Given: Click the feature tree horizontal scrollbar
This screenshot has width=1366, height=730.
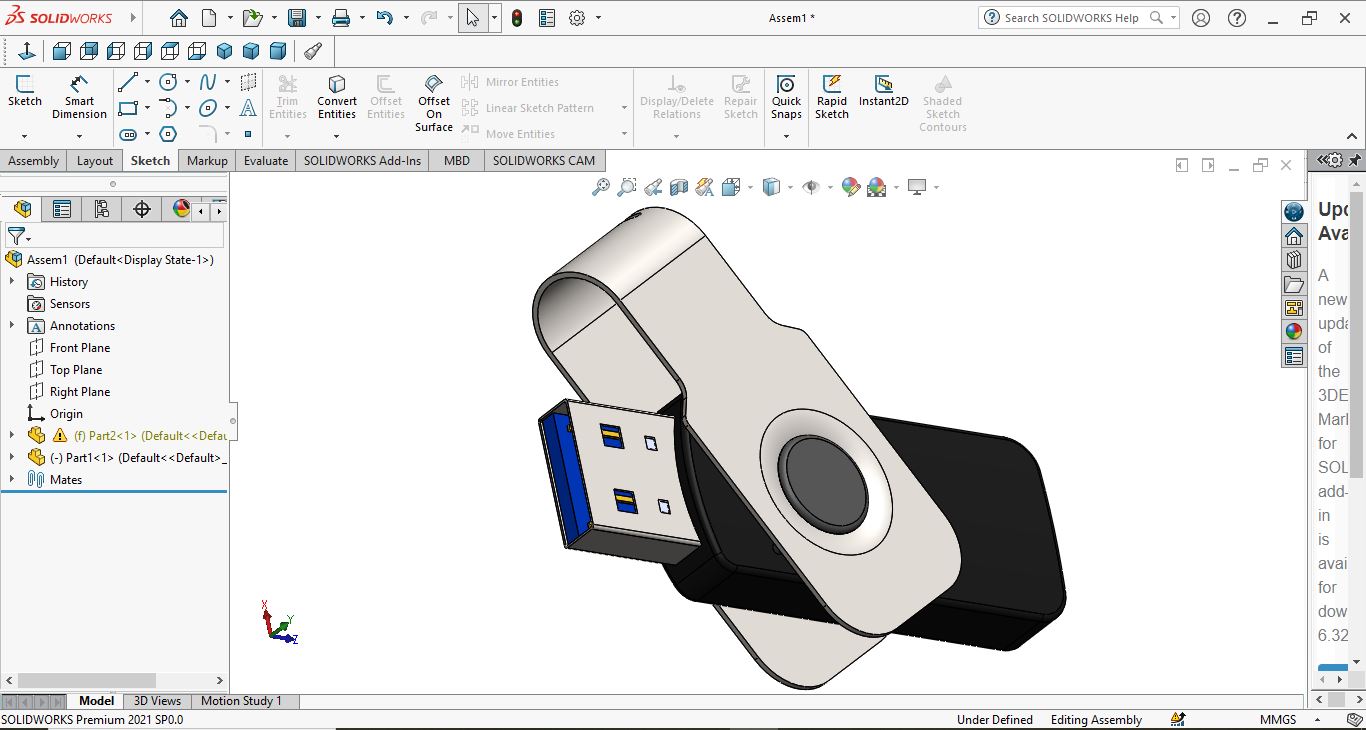Looking at the screenshot, I should pos(87,680).
